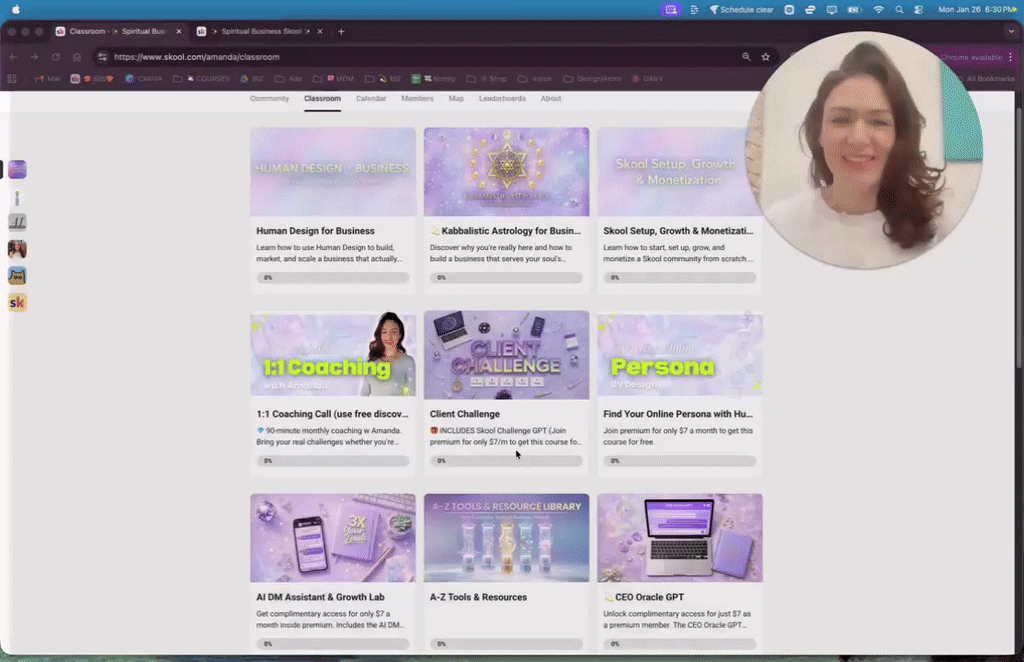Open the Calendar tab

[371, 99]
